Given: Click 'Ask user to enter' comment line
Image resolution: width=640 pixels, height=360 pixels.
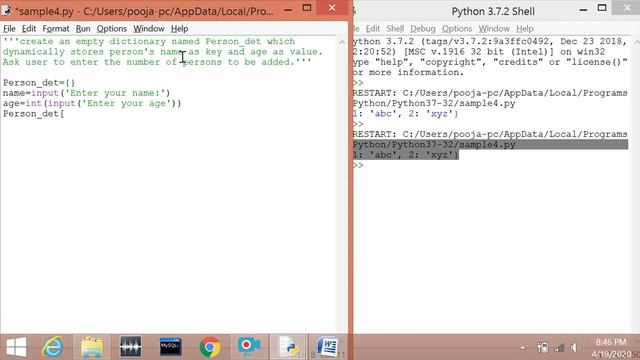Looking at the screenshot, I should [157, 62].
